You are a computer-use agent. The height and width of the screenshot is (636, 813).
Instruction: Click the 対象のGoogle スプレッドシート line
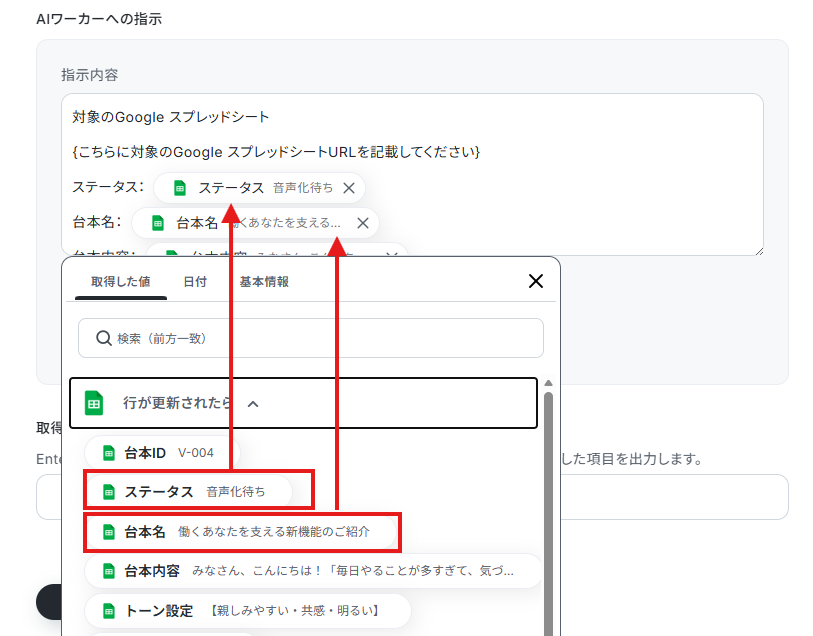coord(171,117)
